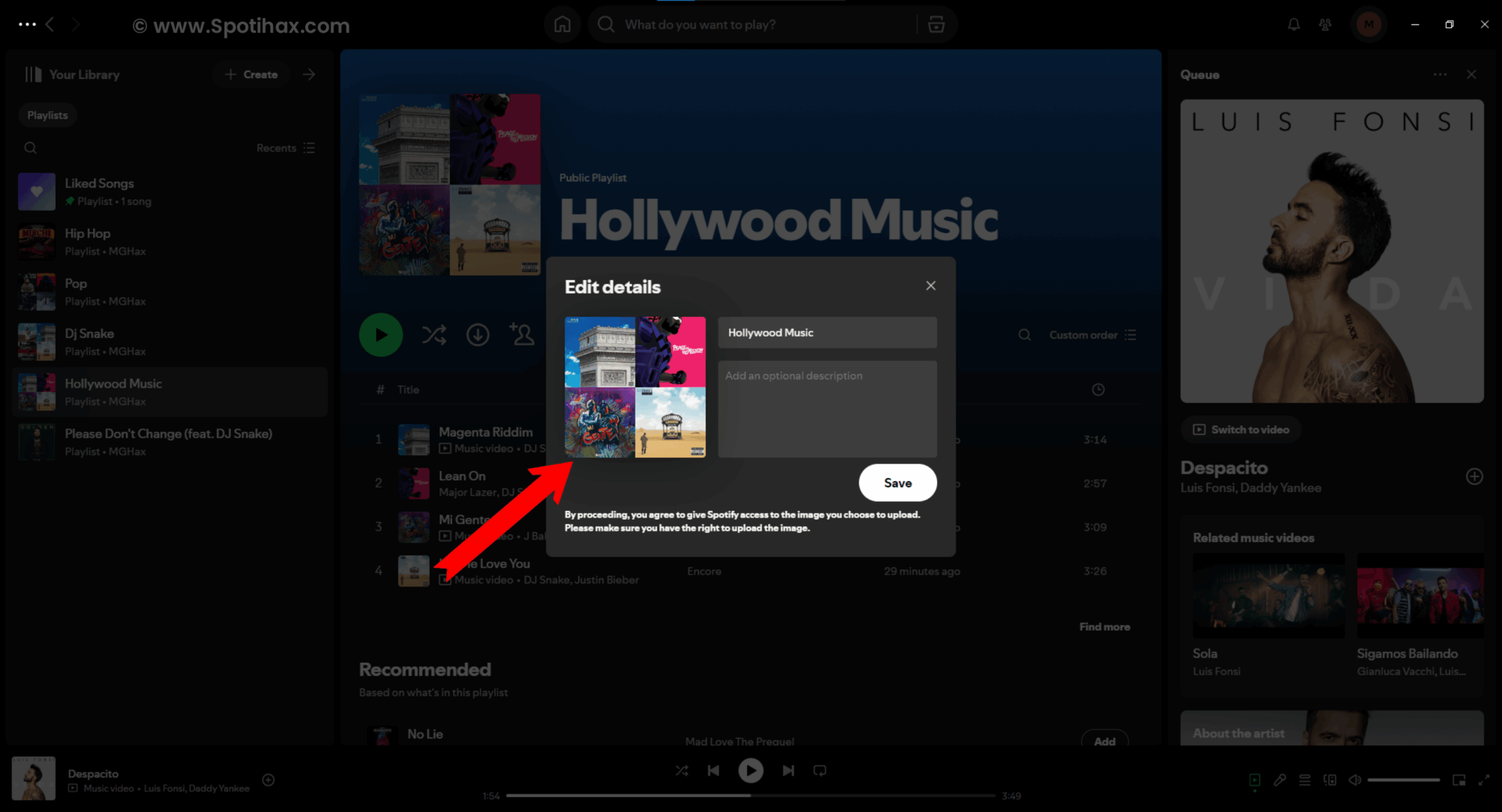Add now playing song to library

click(x=268, y=780)
